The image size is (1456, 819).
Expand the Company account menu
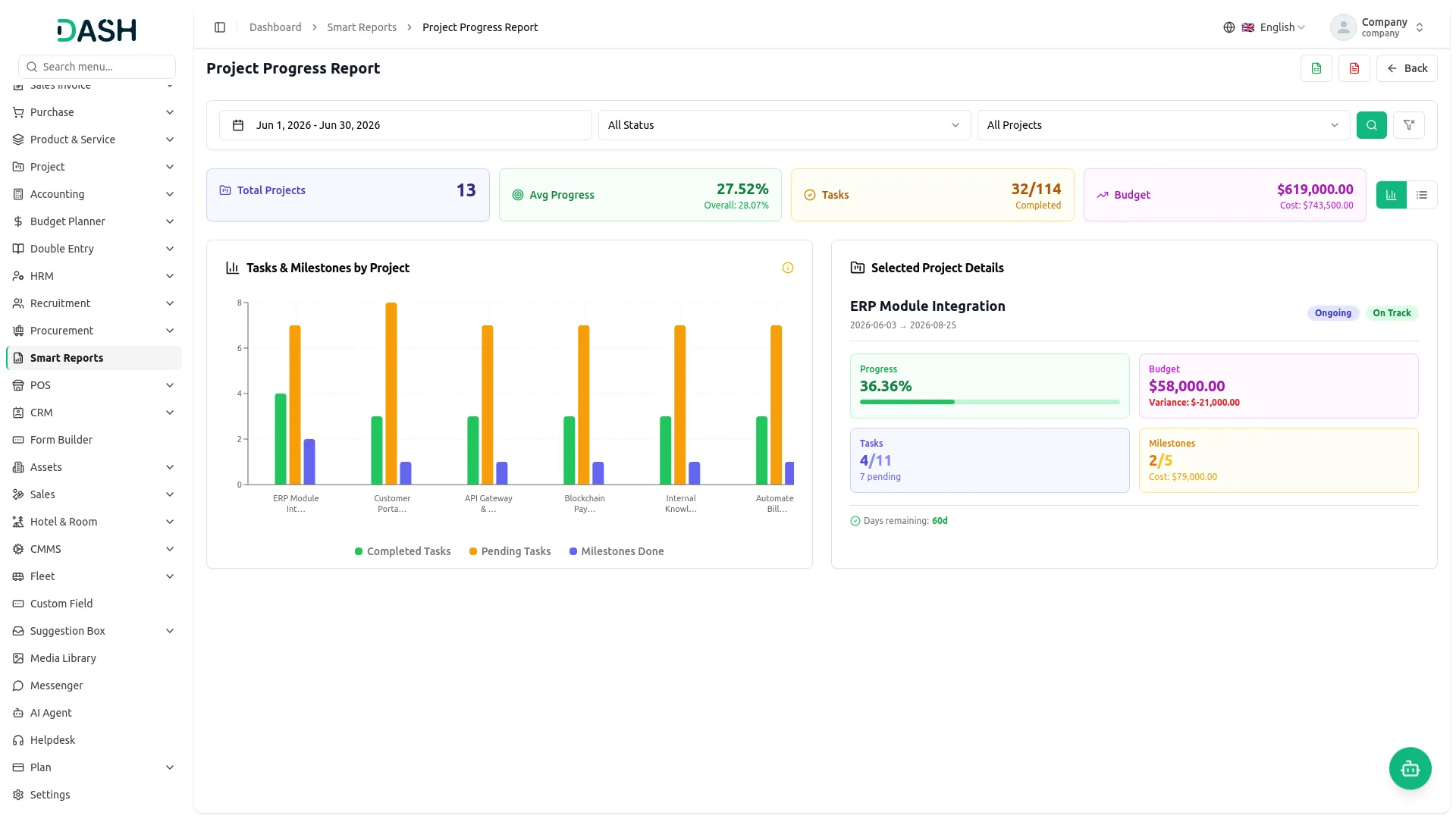coord(1378,27)
